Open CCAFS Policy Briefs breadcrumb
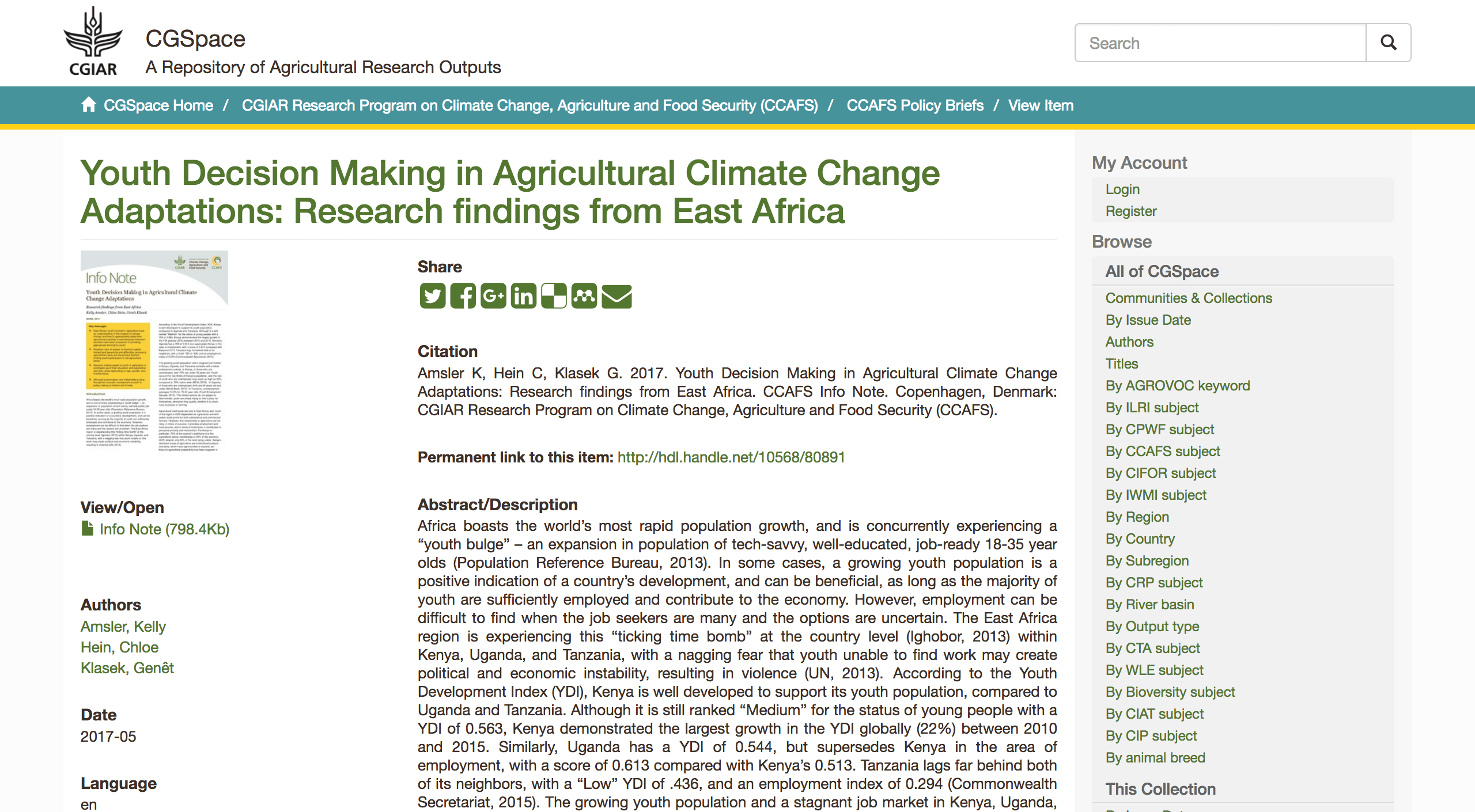The width and height of the screenshot is (1475, 812). pos(915,105)
